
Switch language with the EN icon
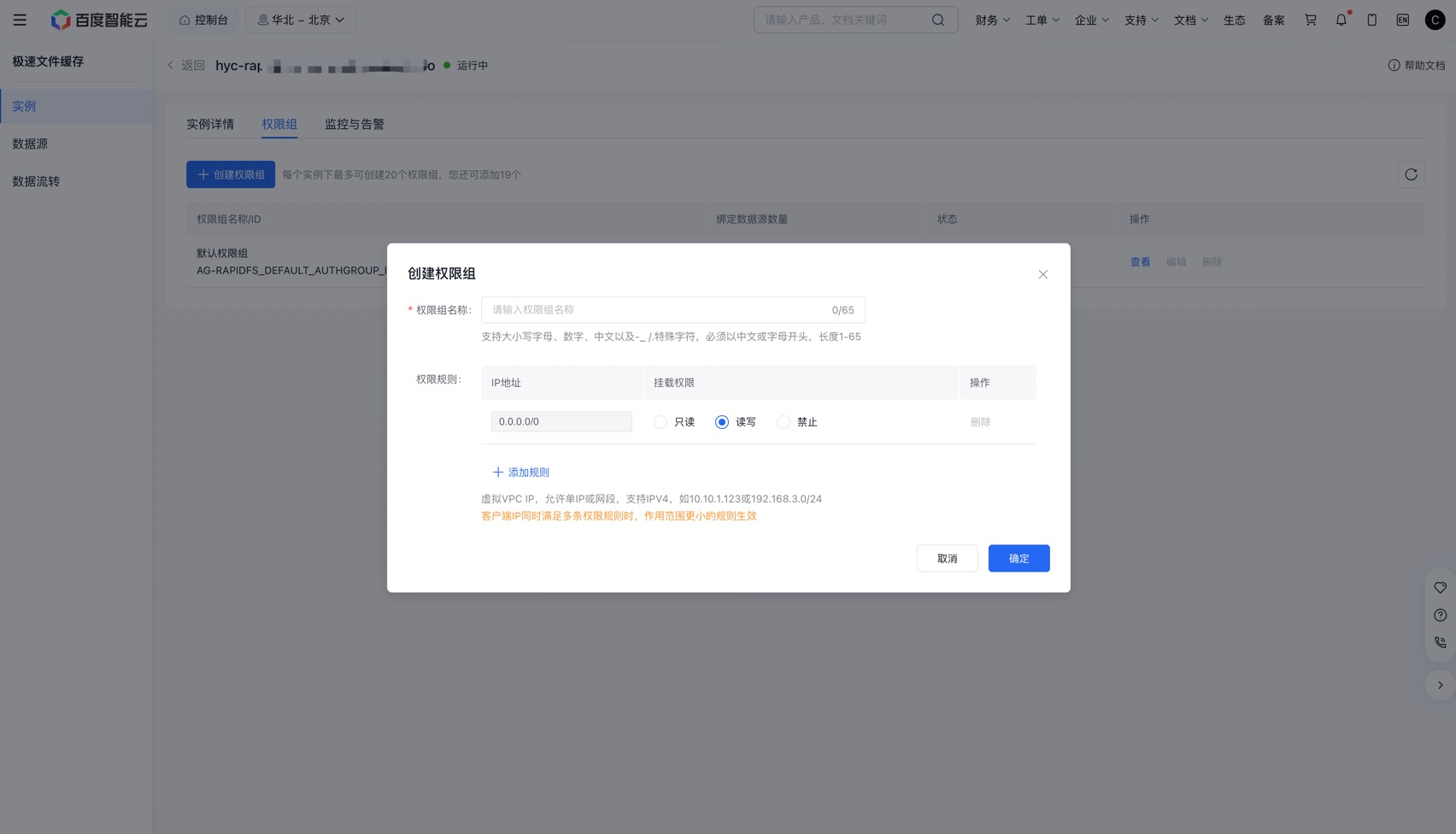pyautogui.click(x=1402, y=20)
